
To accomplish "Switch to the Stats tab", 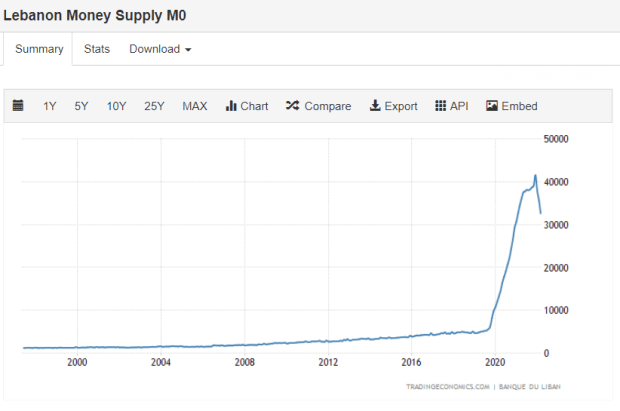I will click(97, 49).
